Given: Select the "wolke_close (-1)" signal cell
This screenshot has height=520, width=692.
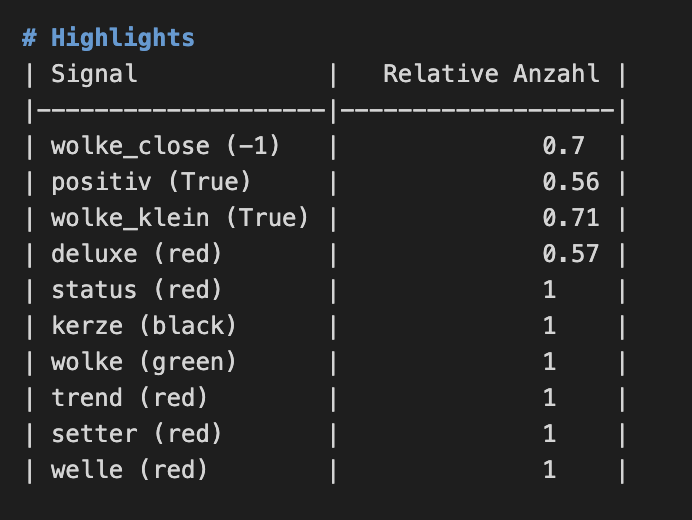Looking at the screenshot, I should click(x=166, y=146).
